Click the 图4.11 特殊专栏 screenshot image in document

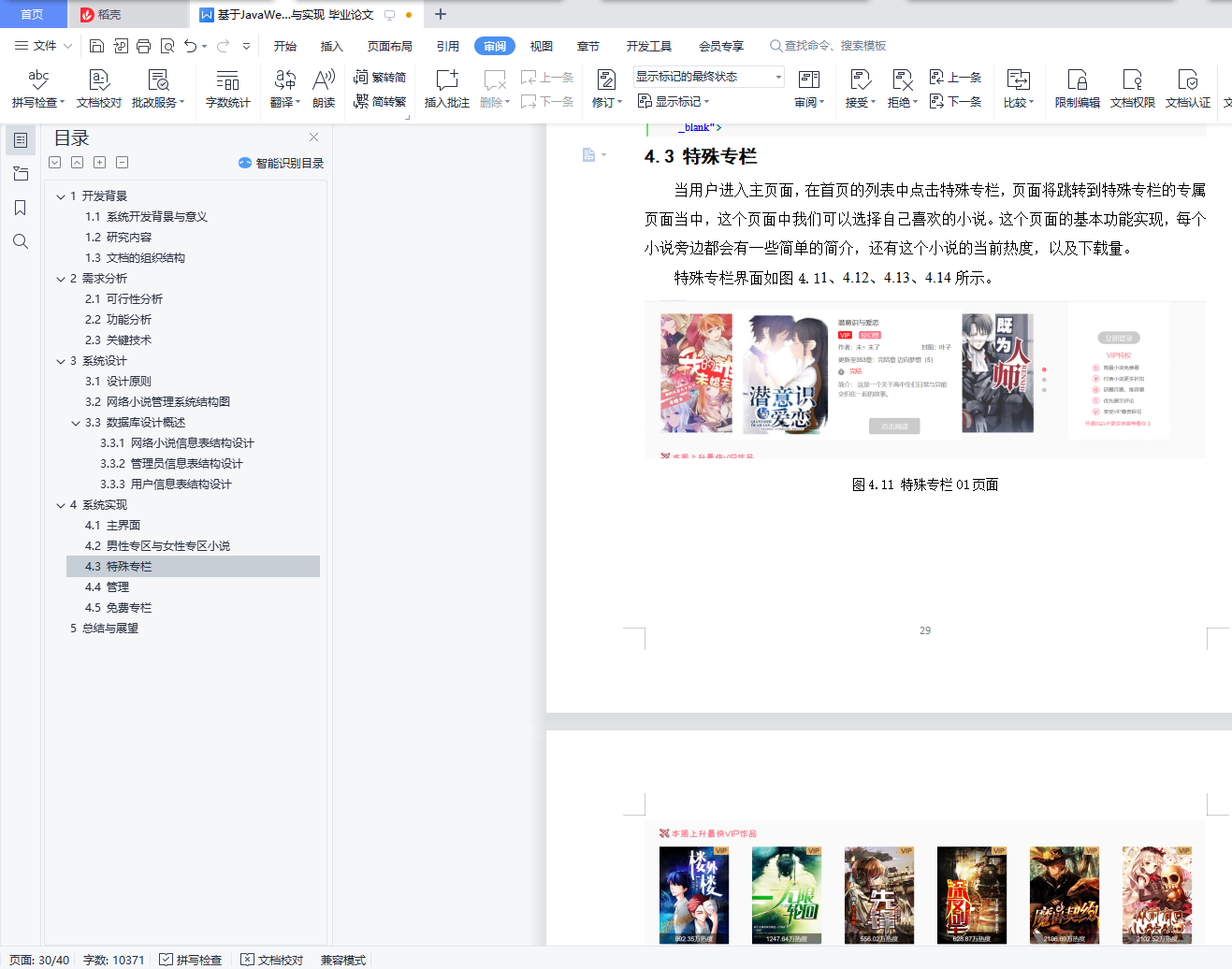924,380
